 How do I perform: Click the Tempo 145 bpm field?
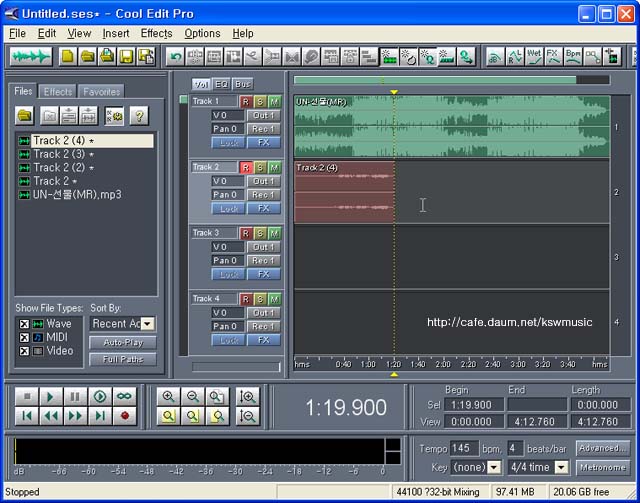tap(464, 448)
